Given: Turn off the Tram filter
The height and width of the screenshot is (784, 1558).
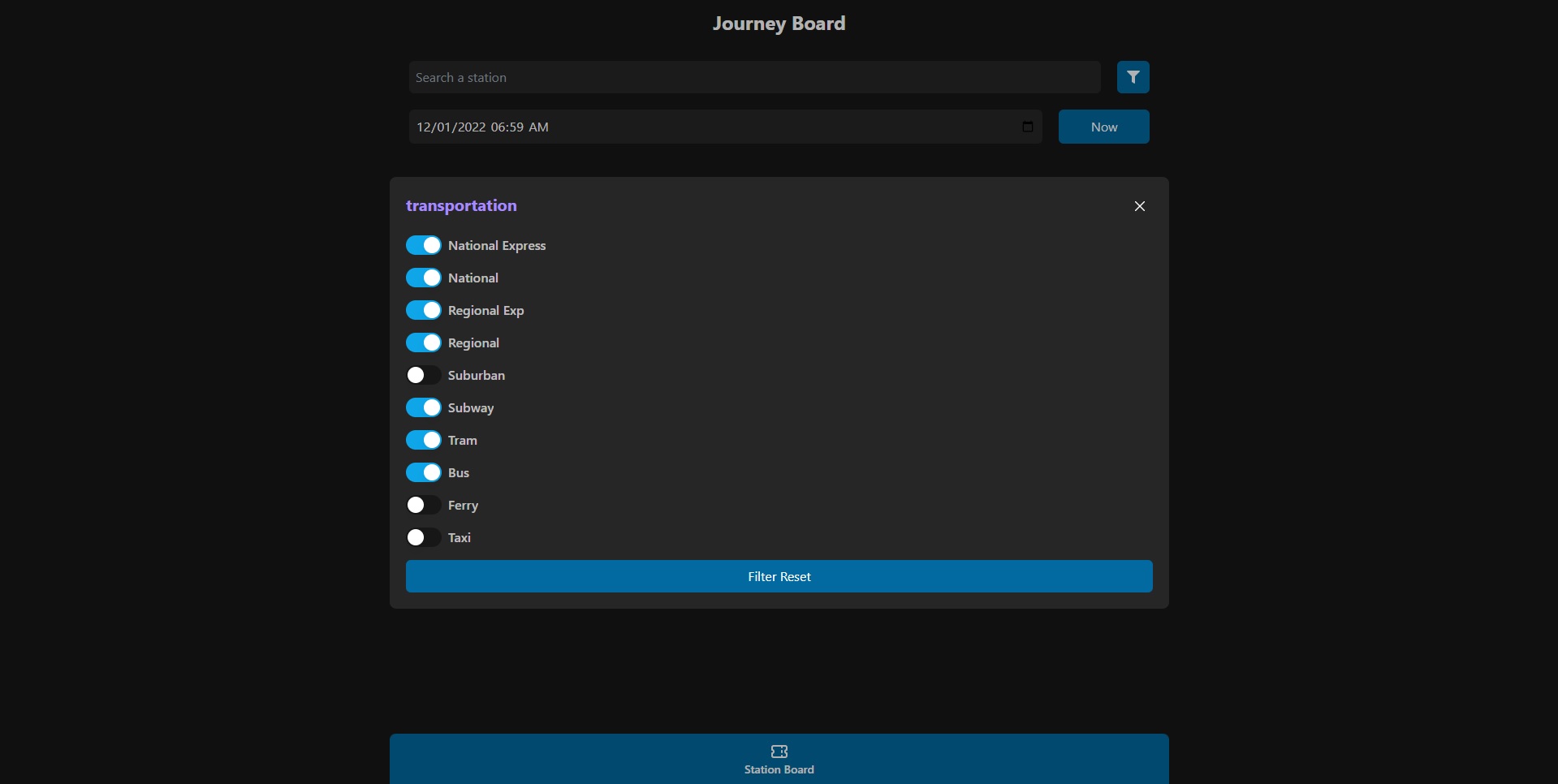Looking at the screenshot, I should 424,440.
